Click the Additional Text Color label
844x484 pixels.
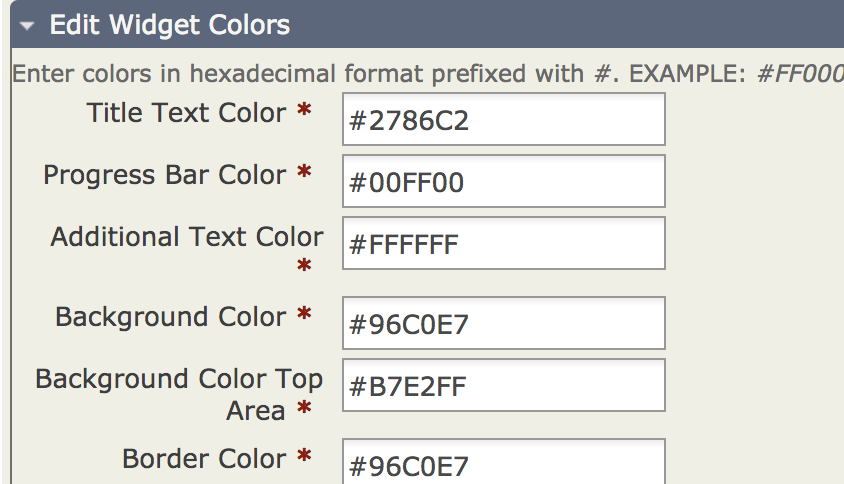tap(187, 237)
